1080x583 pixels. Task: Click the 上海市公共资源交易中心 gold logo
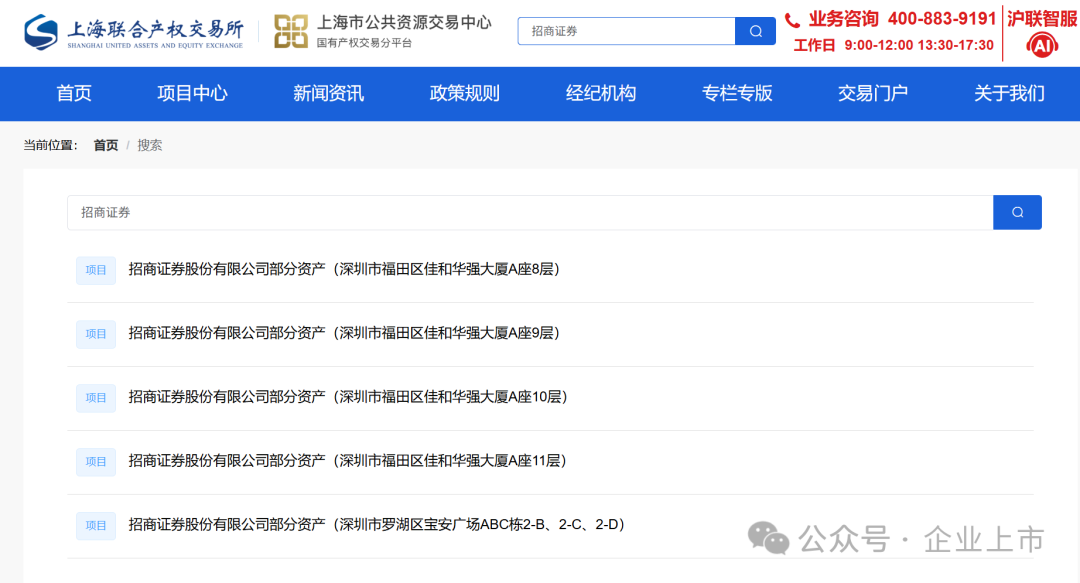pos(291,32)
